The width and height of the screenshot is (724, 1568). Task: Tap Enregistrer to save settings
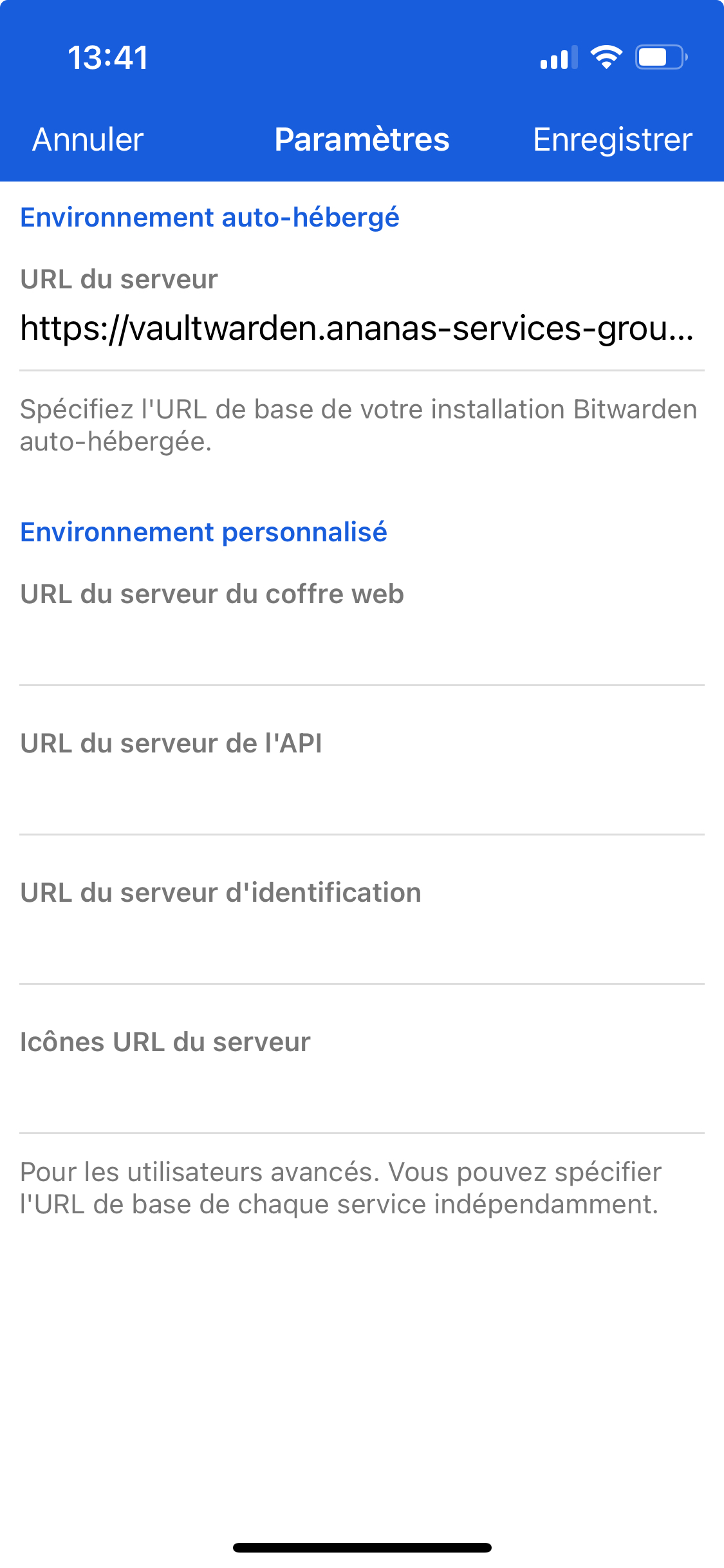612,140
